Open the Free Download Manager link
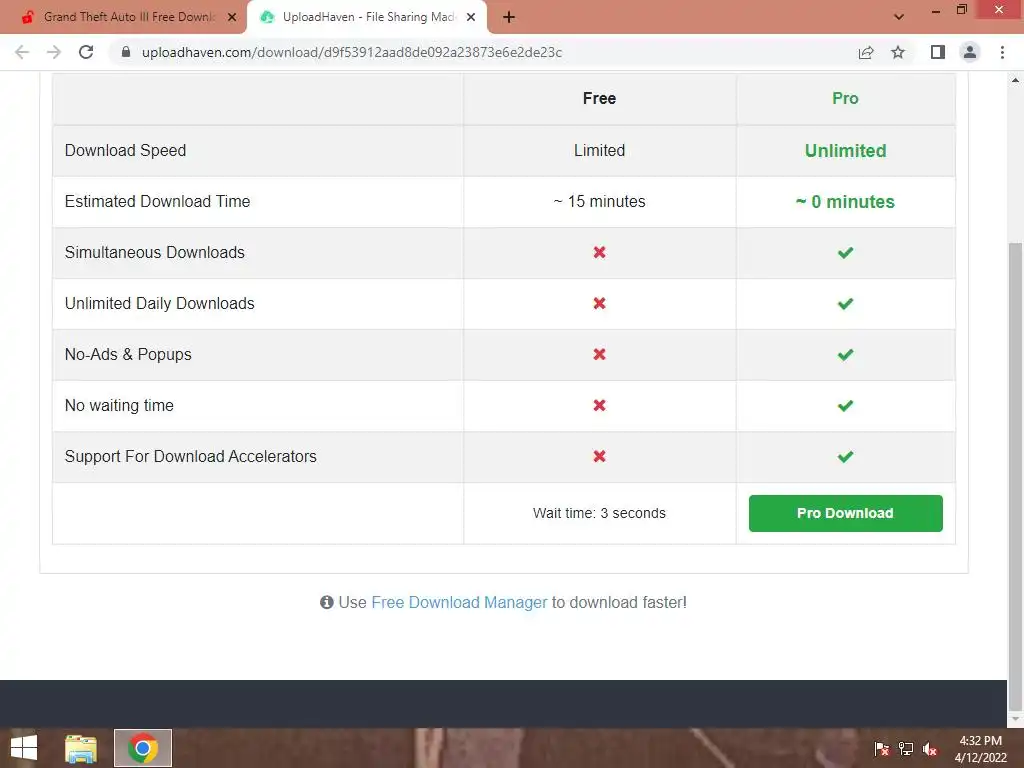Image resolution: width=1024 pixels, height=768 pixels. 459,602
